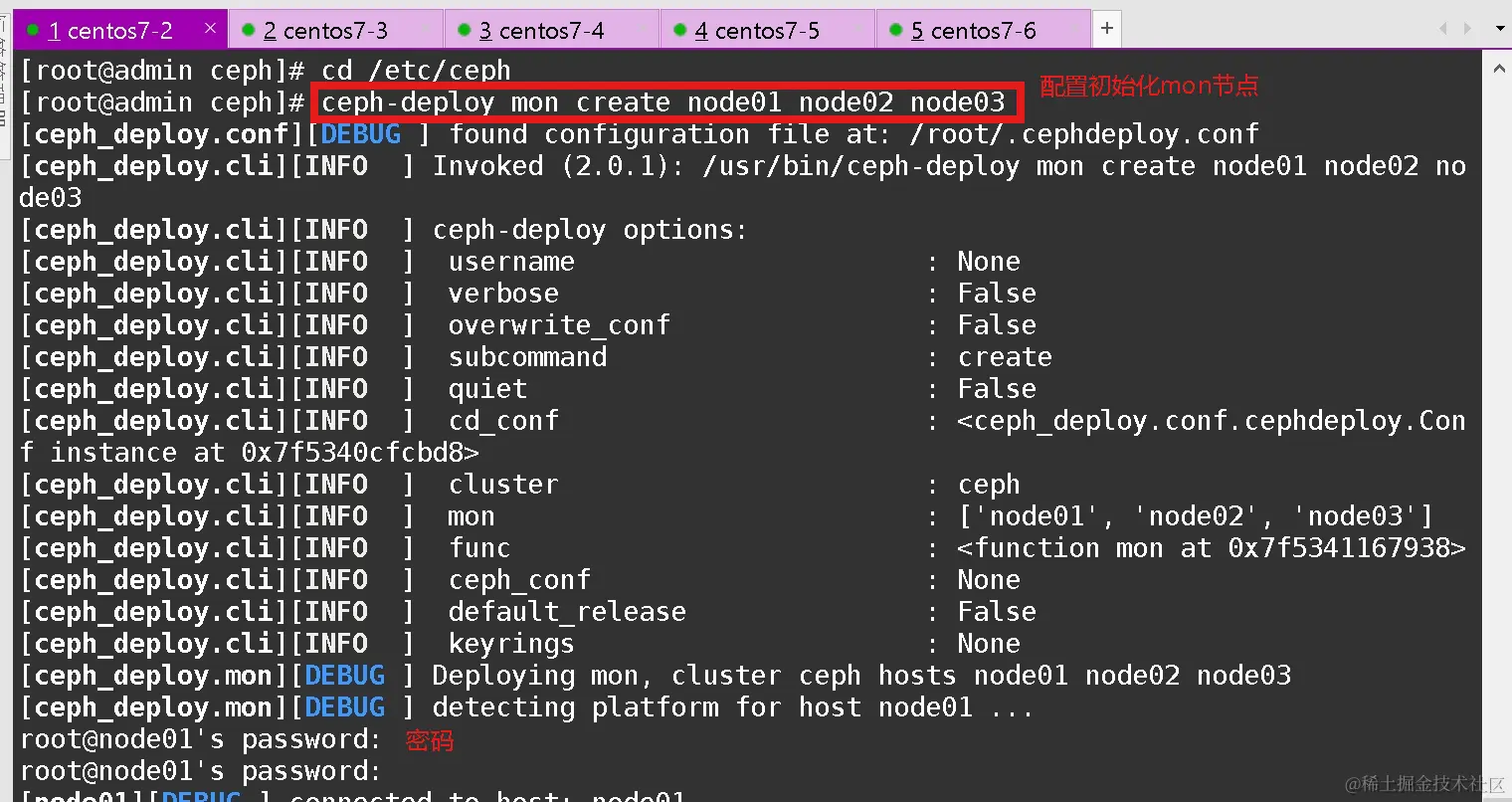This screenshot has width=1512, height=802.
Task: Click the 'ceph-deploy mon create node01 node02 node03' command
Action: [x=663, y=102]
